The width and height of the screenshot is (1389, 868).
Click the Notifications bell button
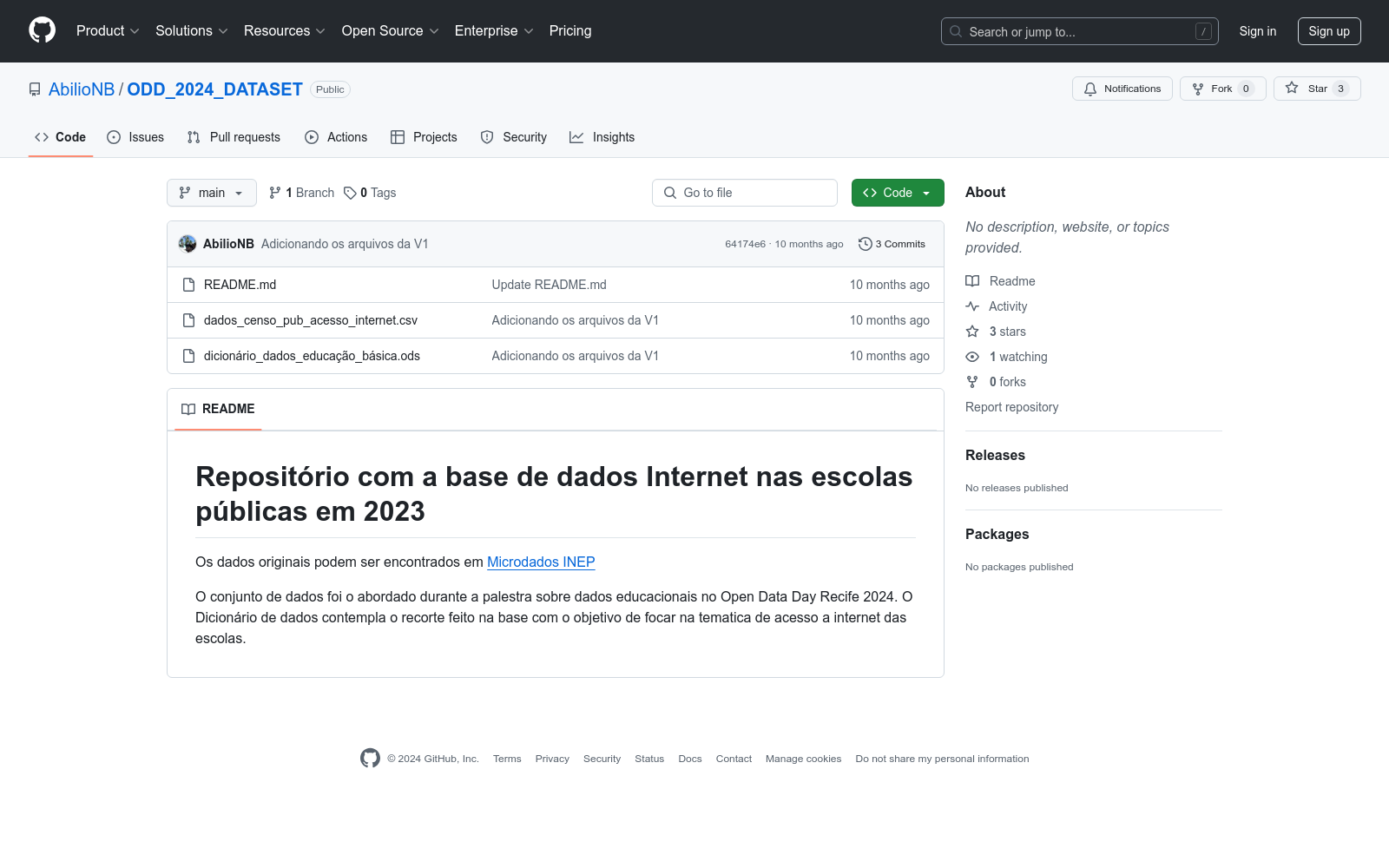[x=1122, y=89]
